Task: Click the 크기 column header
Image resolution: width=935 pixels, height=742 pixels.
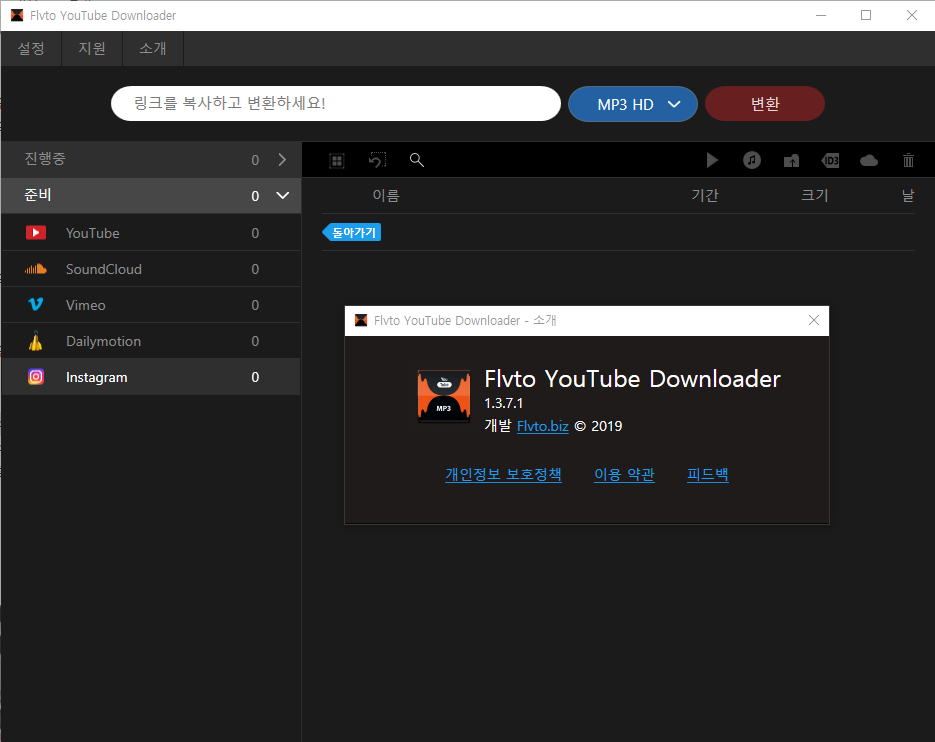Action: point(815,196)
